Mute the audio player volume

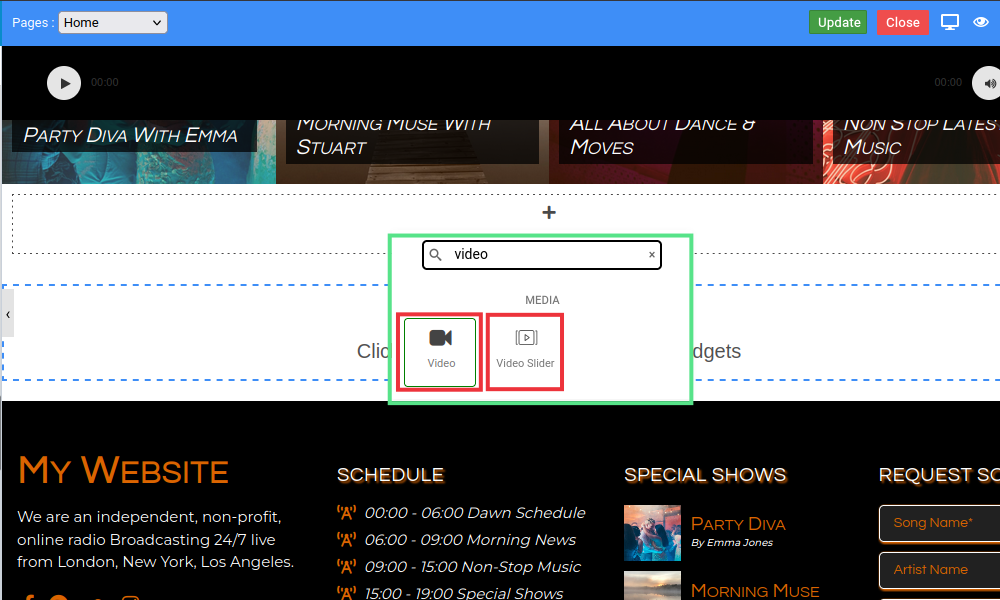[988, 83]
